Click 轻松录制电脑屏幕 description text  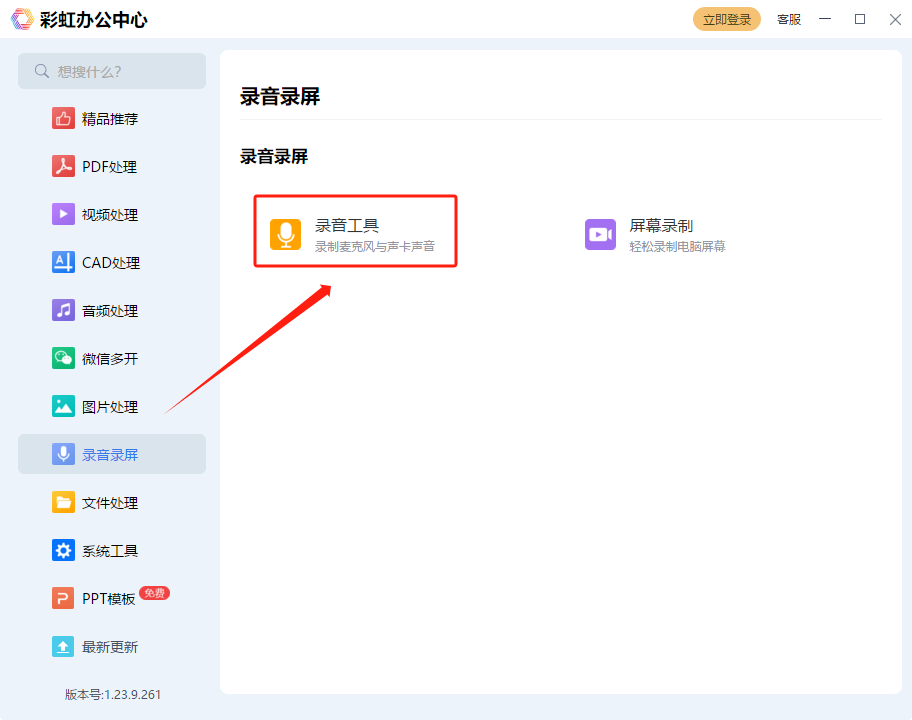tap(678, 247)
